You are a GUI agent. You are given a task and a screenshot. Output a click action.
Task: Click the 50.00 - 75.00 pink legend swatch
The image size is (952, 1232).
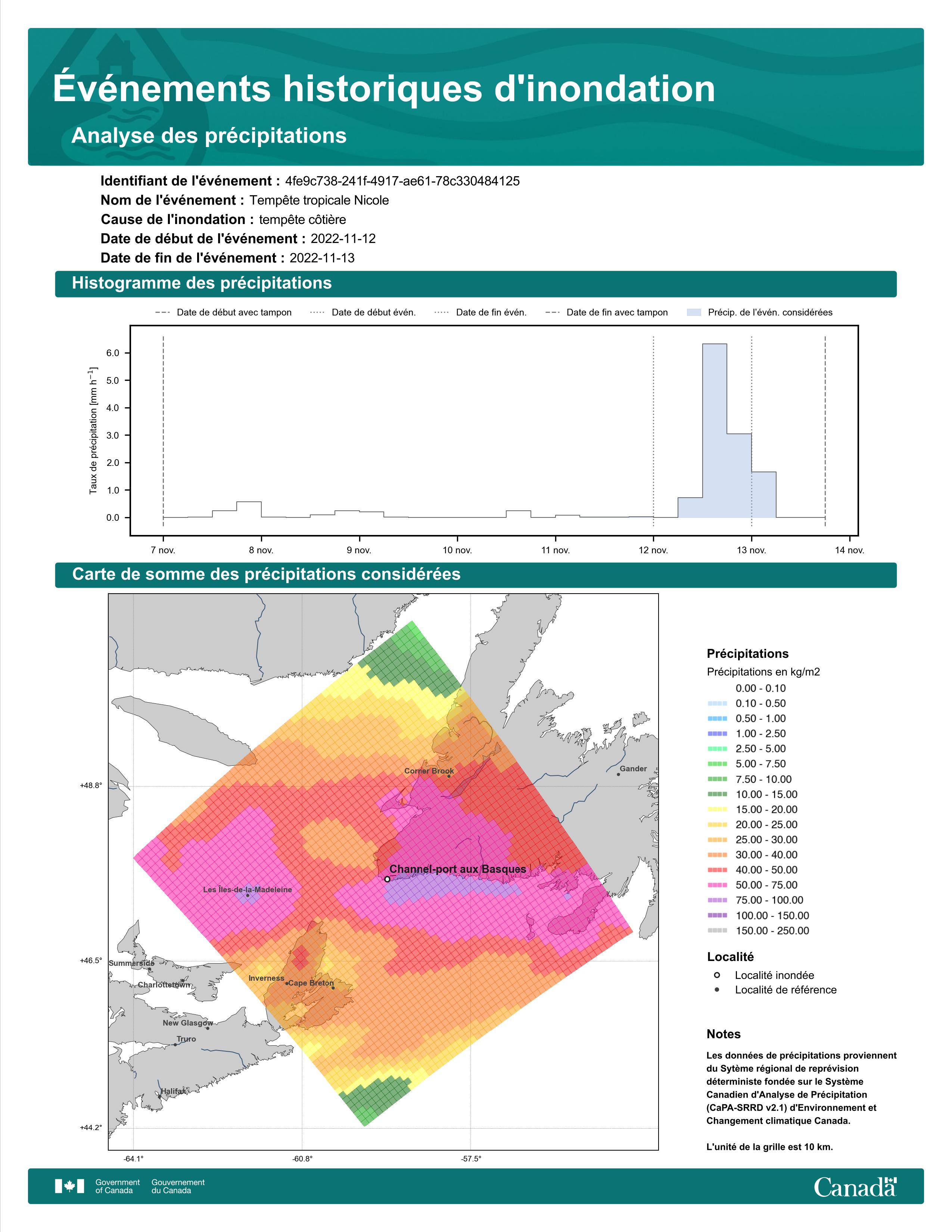click(717, 885)
